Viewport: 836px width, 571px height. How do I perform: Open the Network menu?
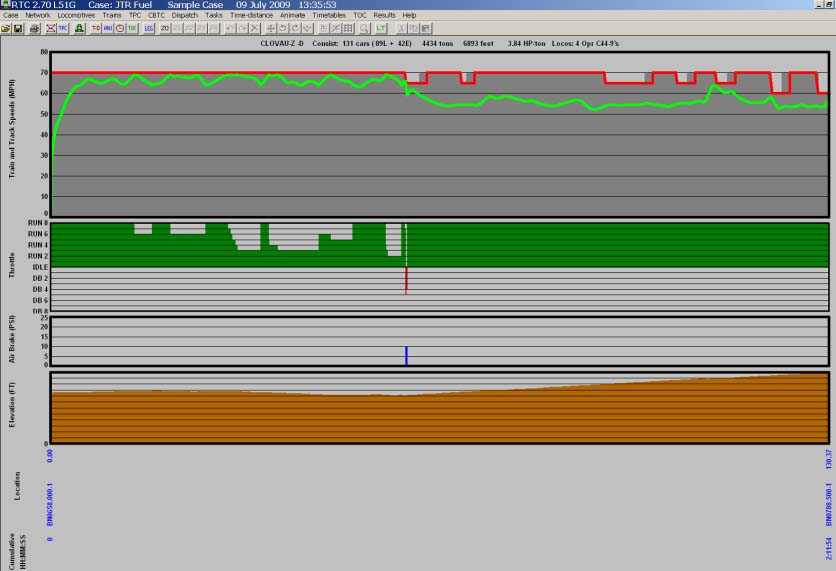pos(38,16)
